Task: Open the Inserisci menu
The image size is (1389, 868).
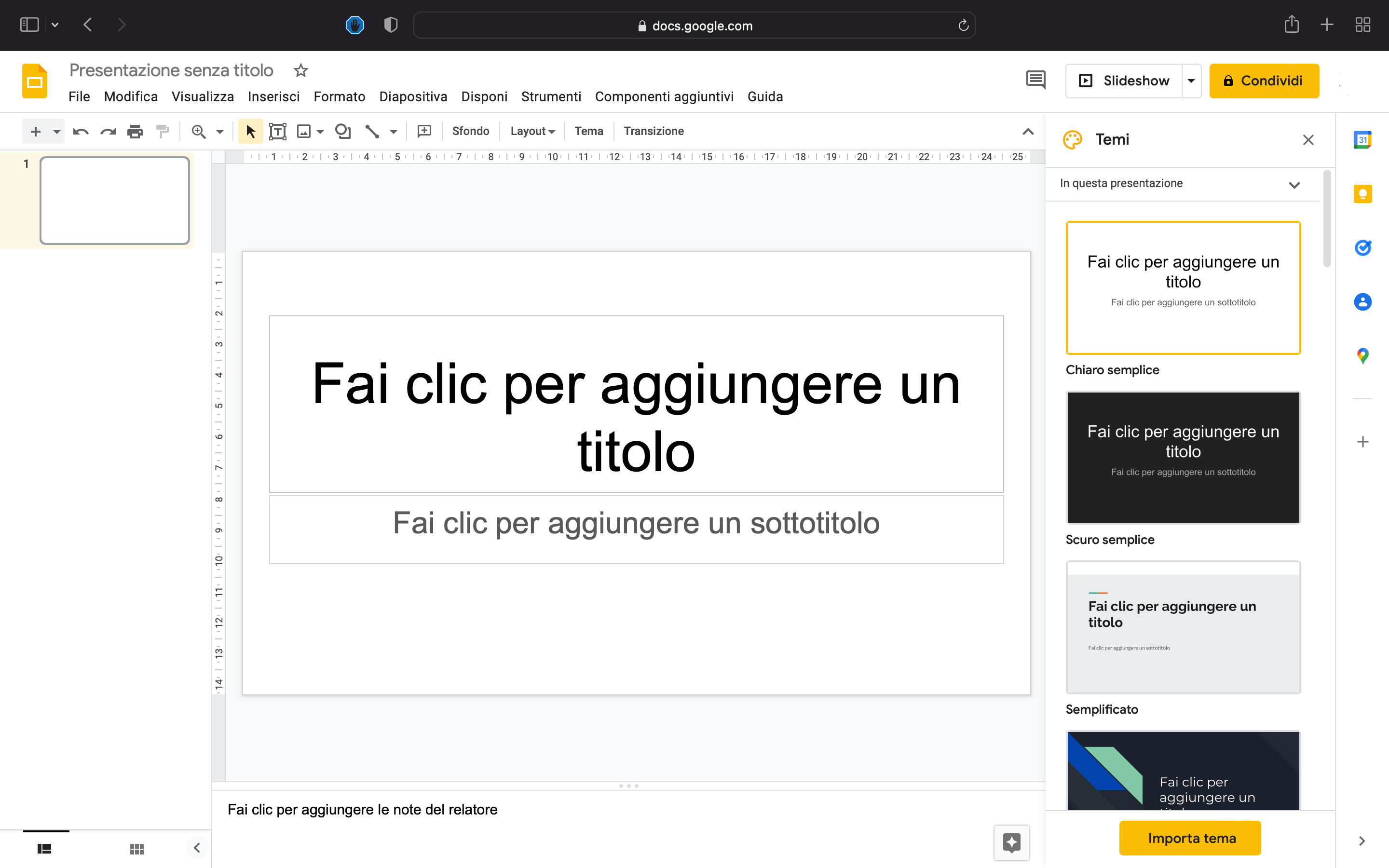Action: [x=274, y=96]
